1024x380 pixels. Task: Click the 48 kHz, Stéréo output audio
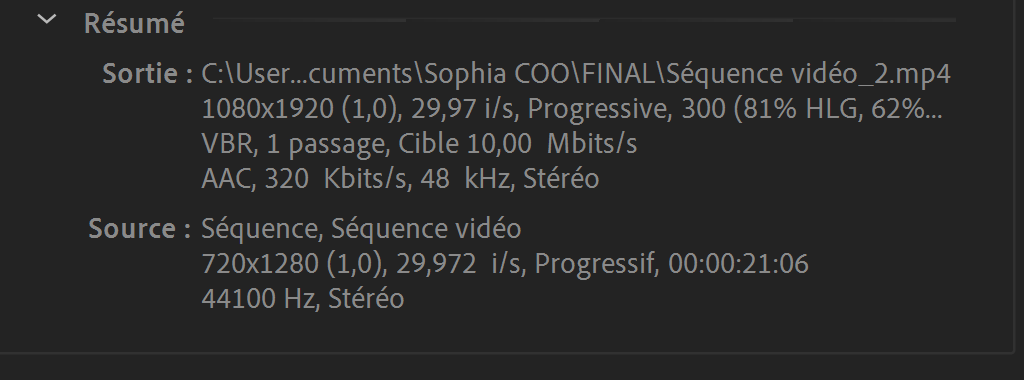tap(510, 178)
